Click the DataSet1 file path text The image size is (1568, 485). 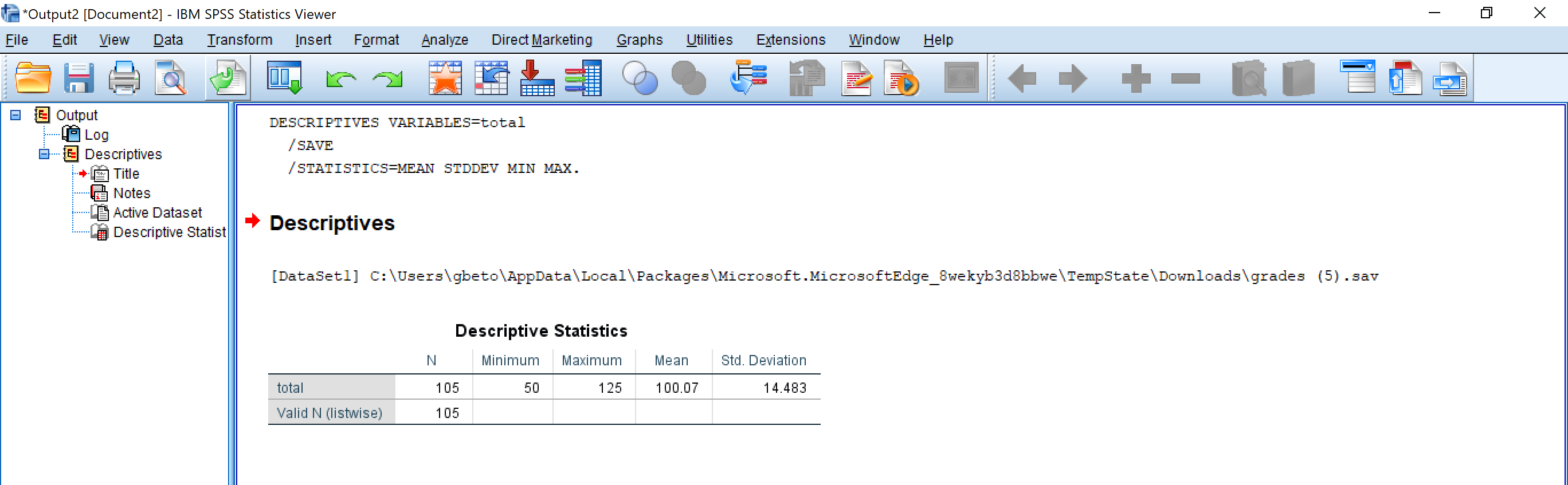coord(824,276)
